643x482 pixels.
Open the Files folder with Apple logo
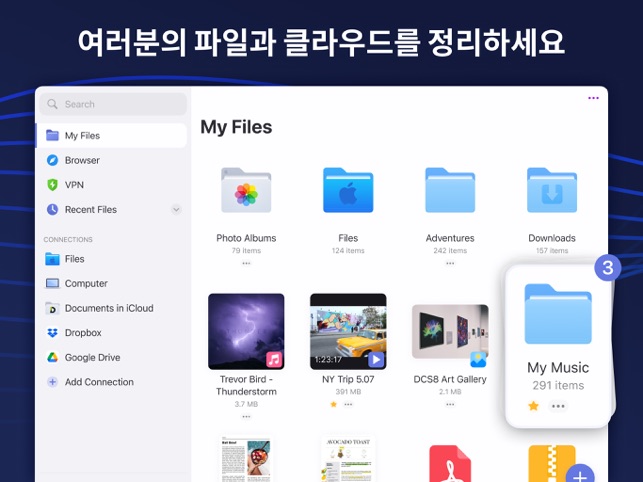348,190
